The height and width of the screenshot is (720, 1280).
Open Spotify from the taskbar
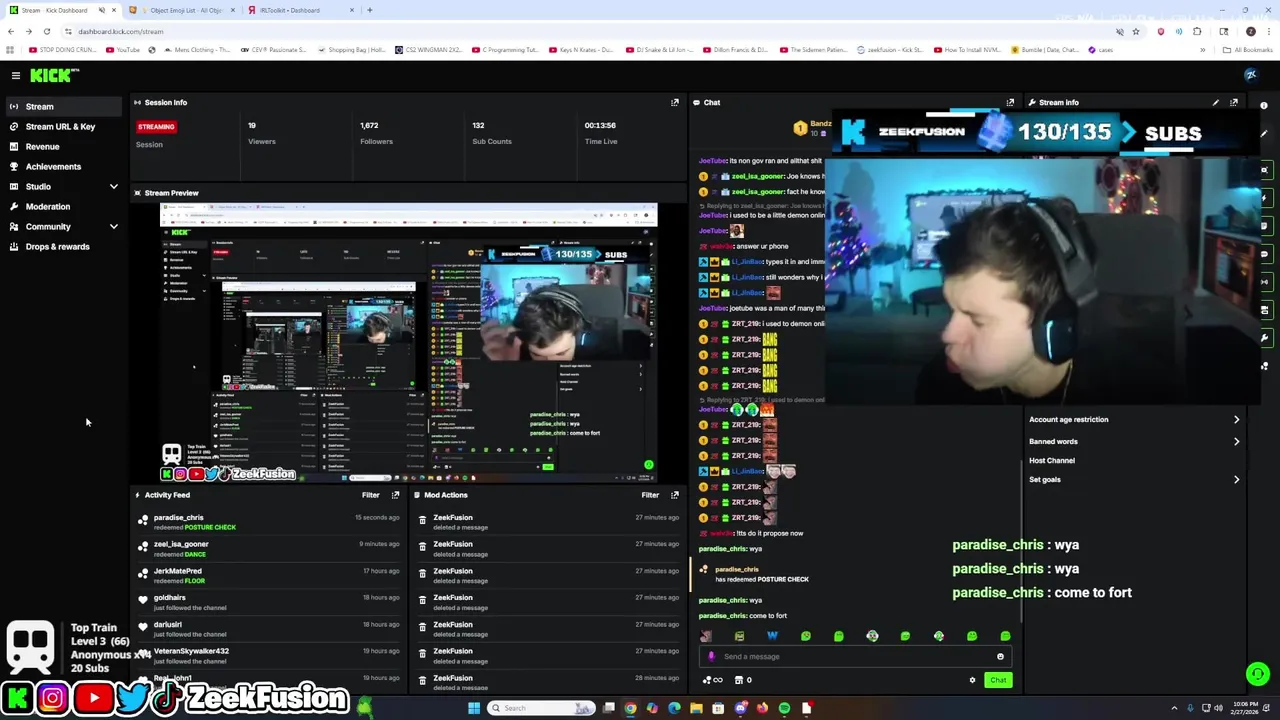(784, 708)
